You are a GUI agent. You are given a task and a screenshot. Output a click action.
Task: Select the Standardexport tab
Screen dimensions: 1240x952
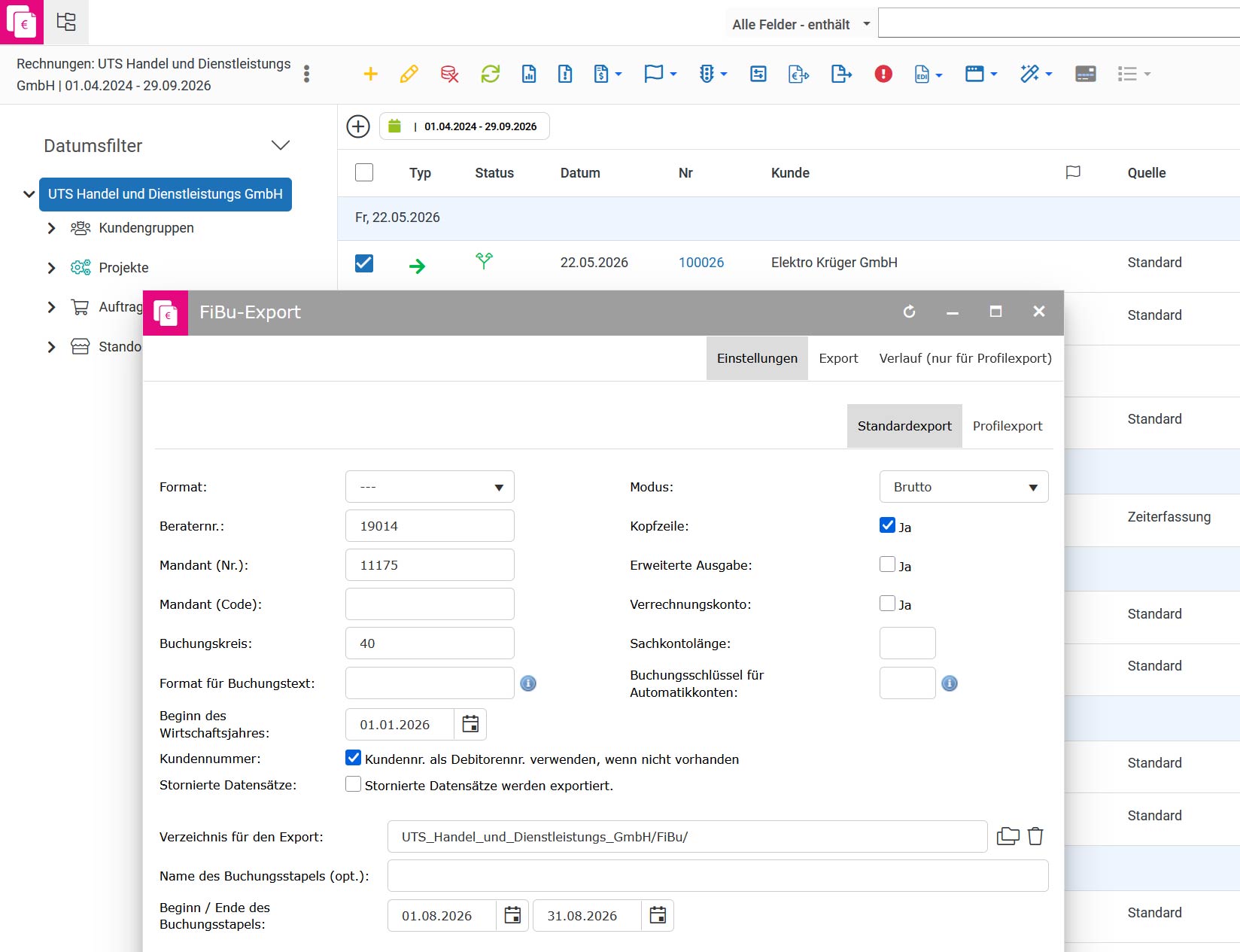tap(904, 426)
